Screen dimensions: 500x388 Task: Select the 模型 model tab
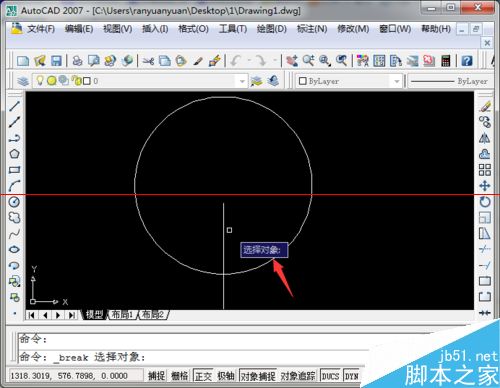click(94, 314)
